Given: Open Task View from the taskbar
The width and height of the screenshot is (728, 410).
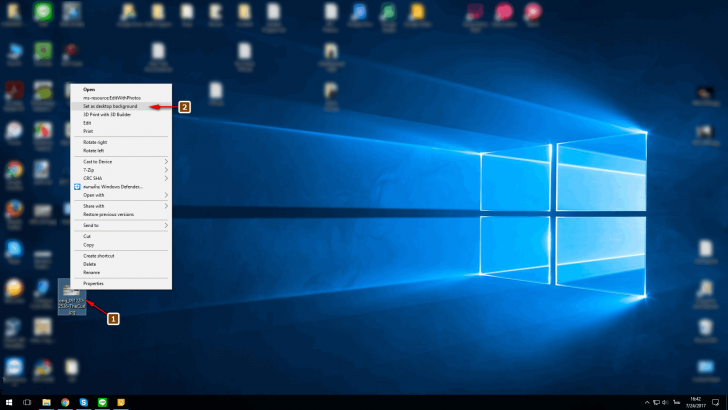Looking at the screenshot, I should [x=27, y=403].
